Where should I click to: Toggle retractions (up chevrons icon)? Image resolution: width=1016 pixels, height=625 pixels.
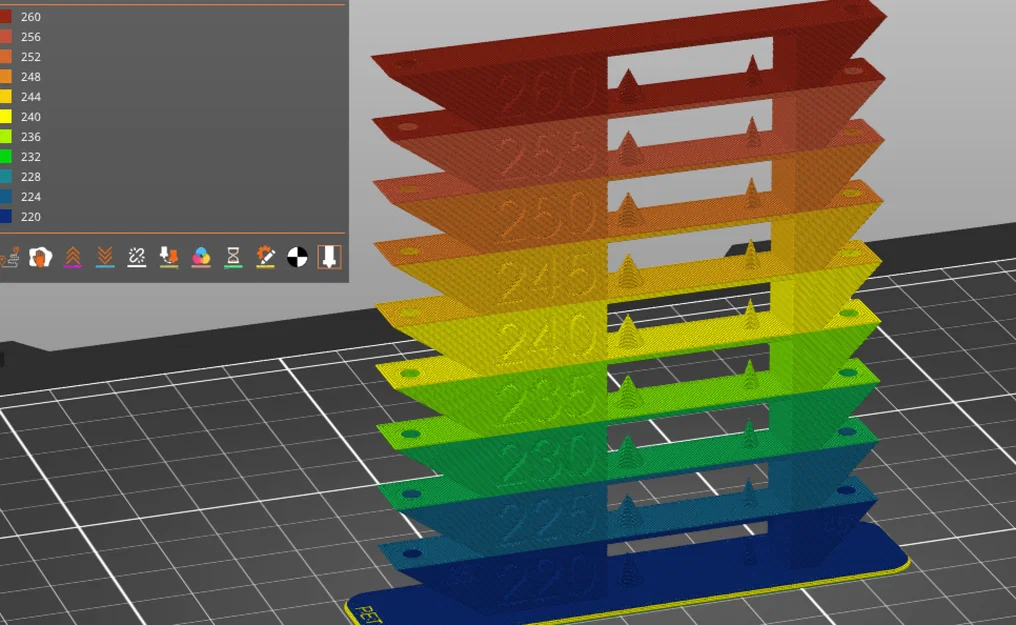pos(73,257)
